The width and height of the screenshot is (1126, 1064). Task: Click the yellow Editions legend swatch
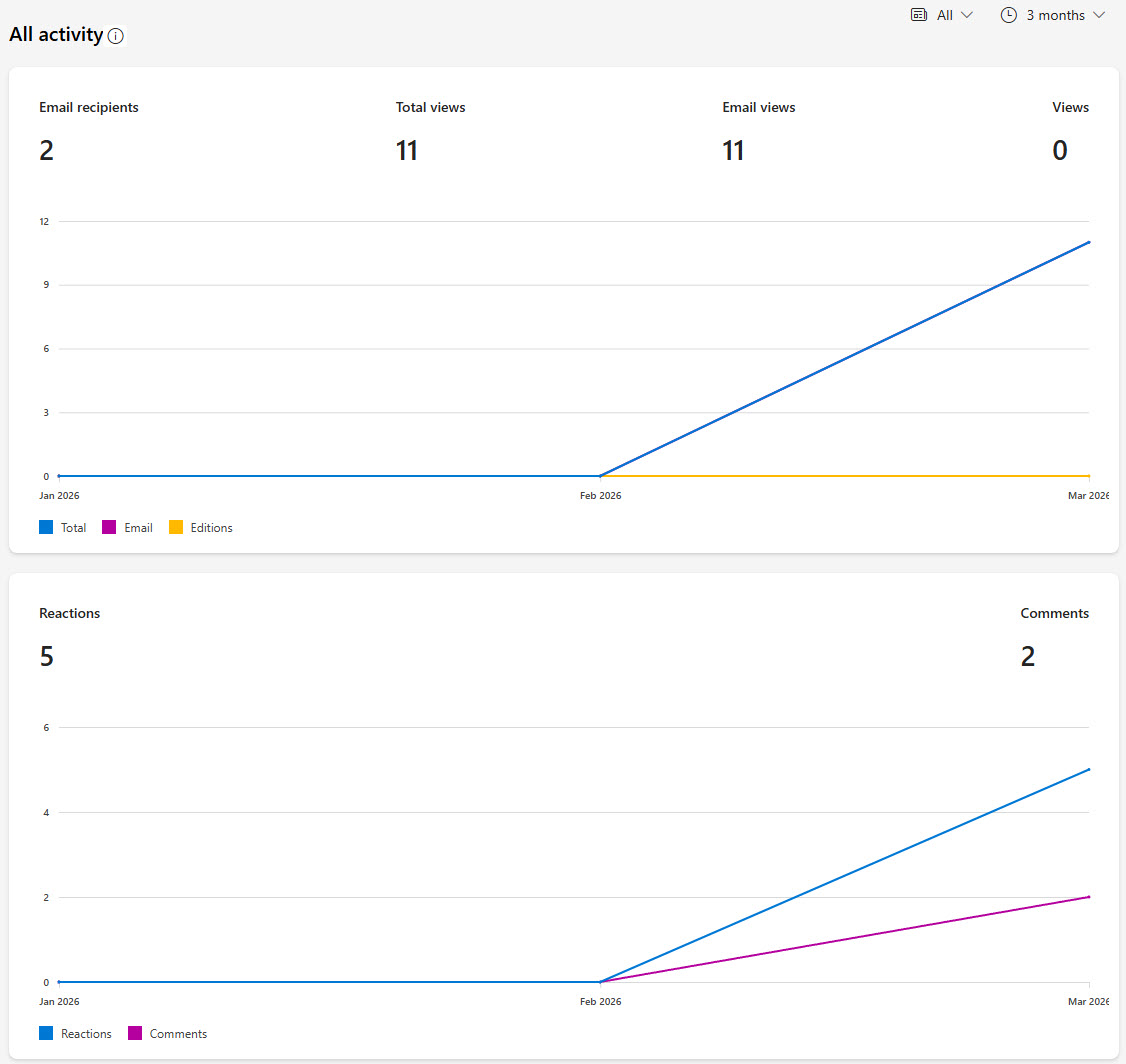pyautogui.click(x=176, y=527)
